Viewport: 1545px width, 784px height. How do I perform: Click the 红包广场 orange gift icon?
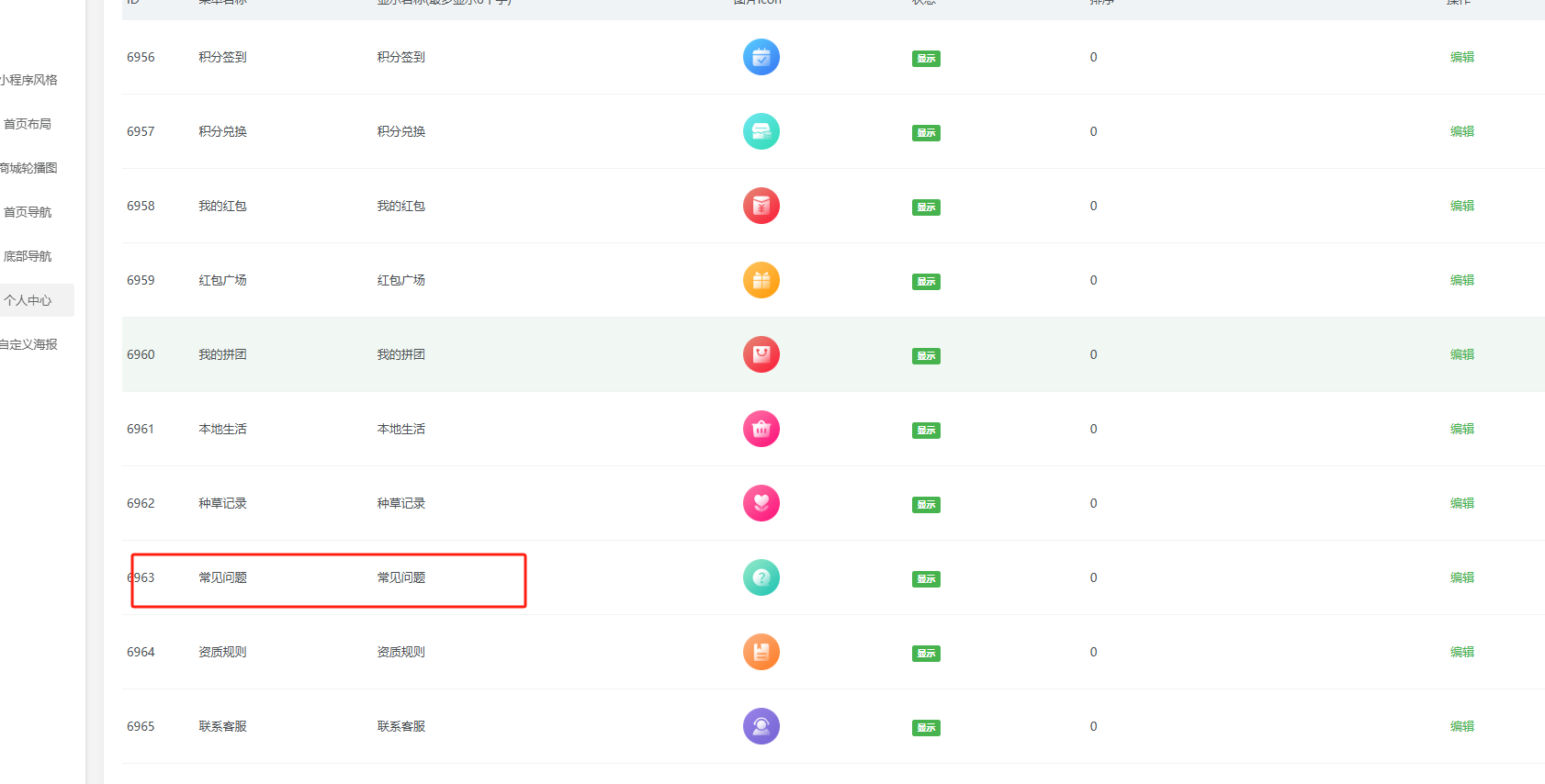(x=761, y=280)
